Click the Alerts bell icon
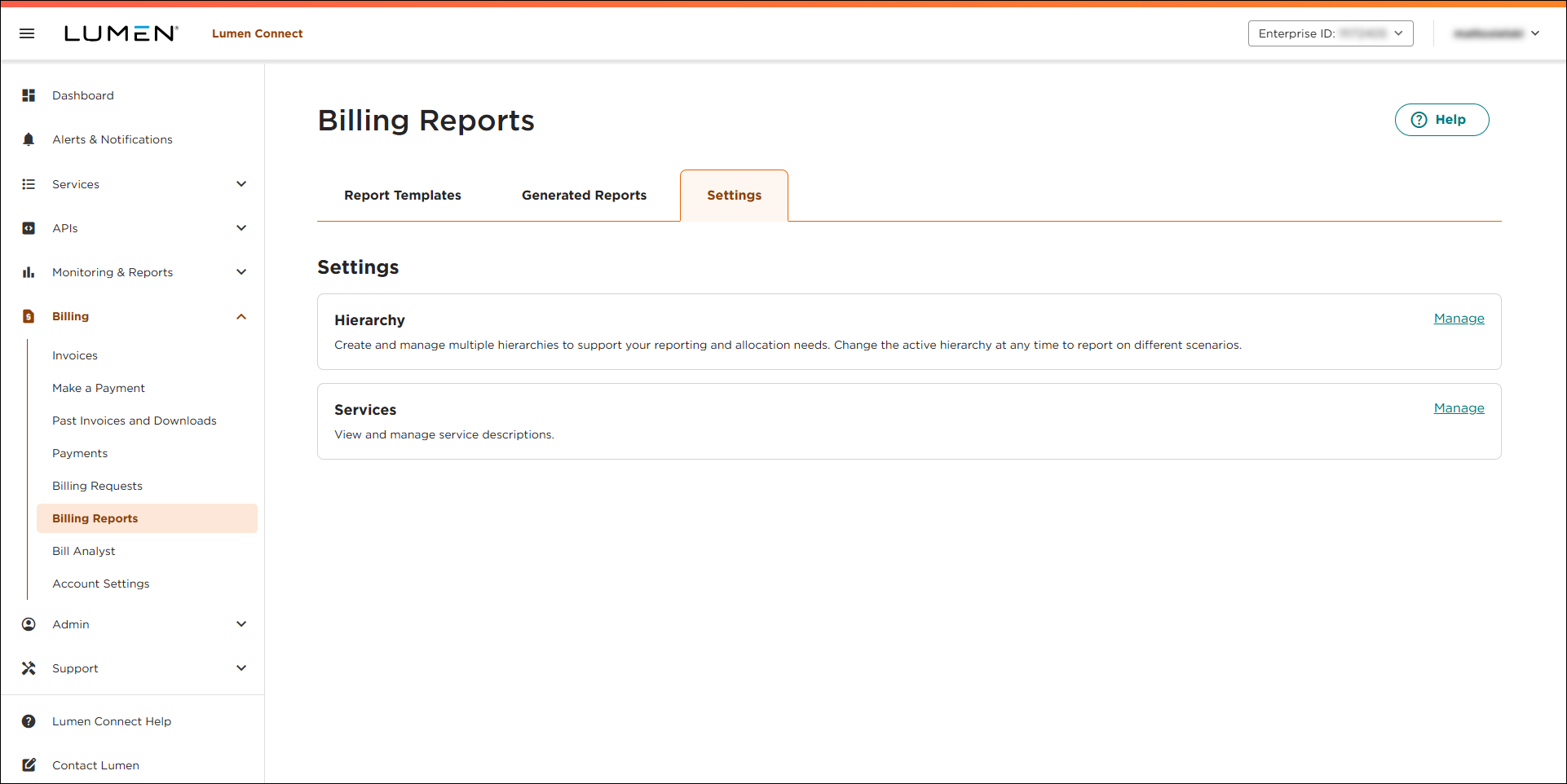Image resolution: width=1567 pixels, height=784 pixels. [x=29, y=139]
